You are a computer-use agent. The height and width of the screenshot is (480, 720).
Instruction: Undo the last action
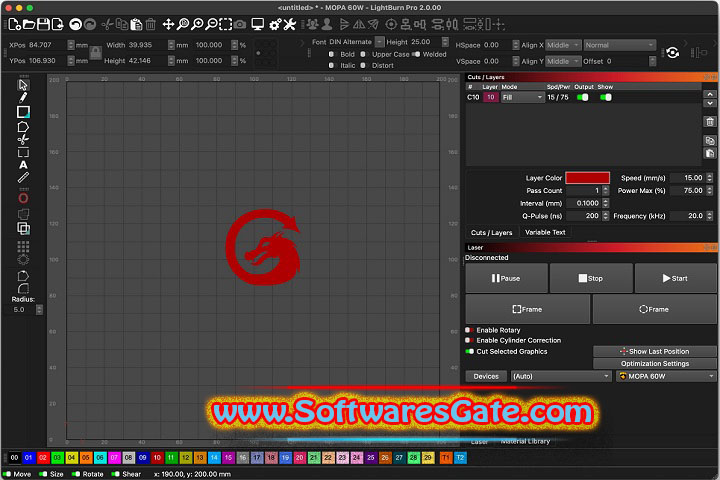75,24
